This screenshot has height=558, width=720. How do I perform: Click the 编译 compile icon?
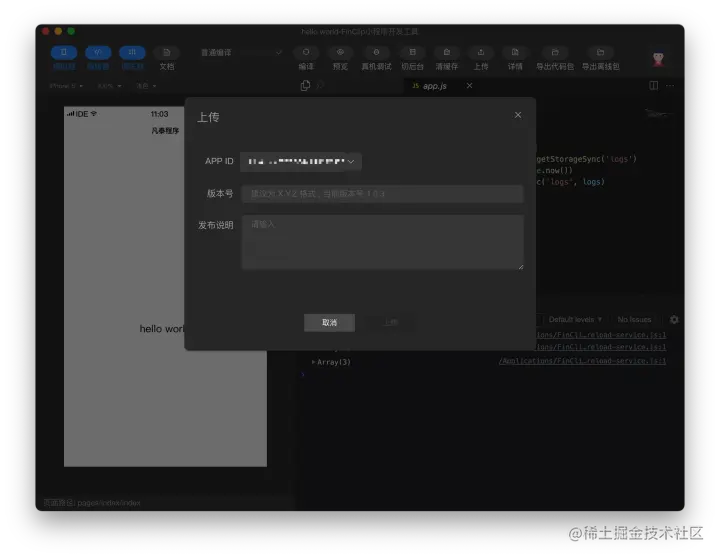click(x=306, y=52)
